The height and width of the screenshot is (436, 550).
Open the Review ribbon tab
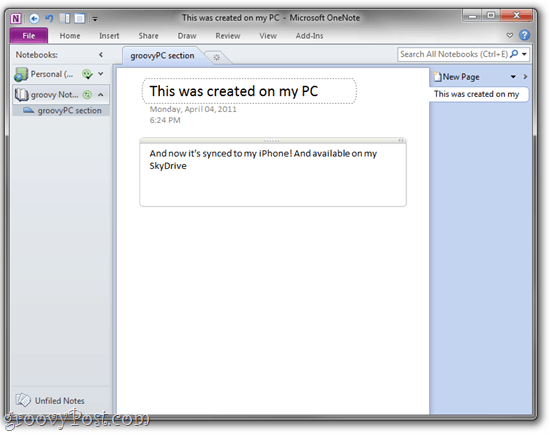pos(228,36)
